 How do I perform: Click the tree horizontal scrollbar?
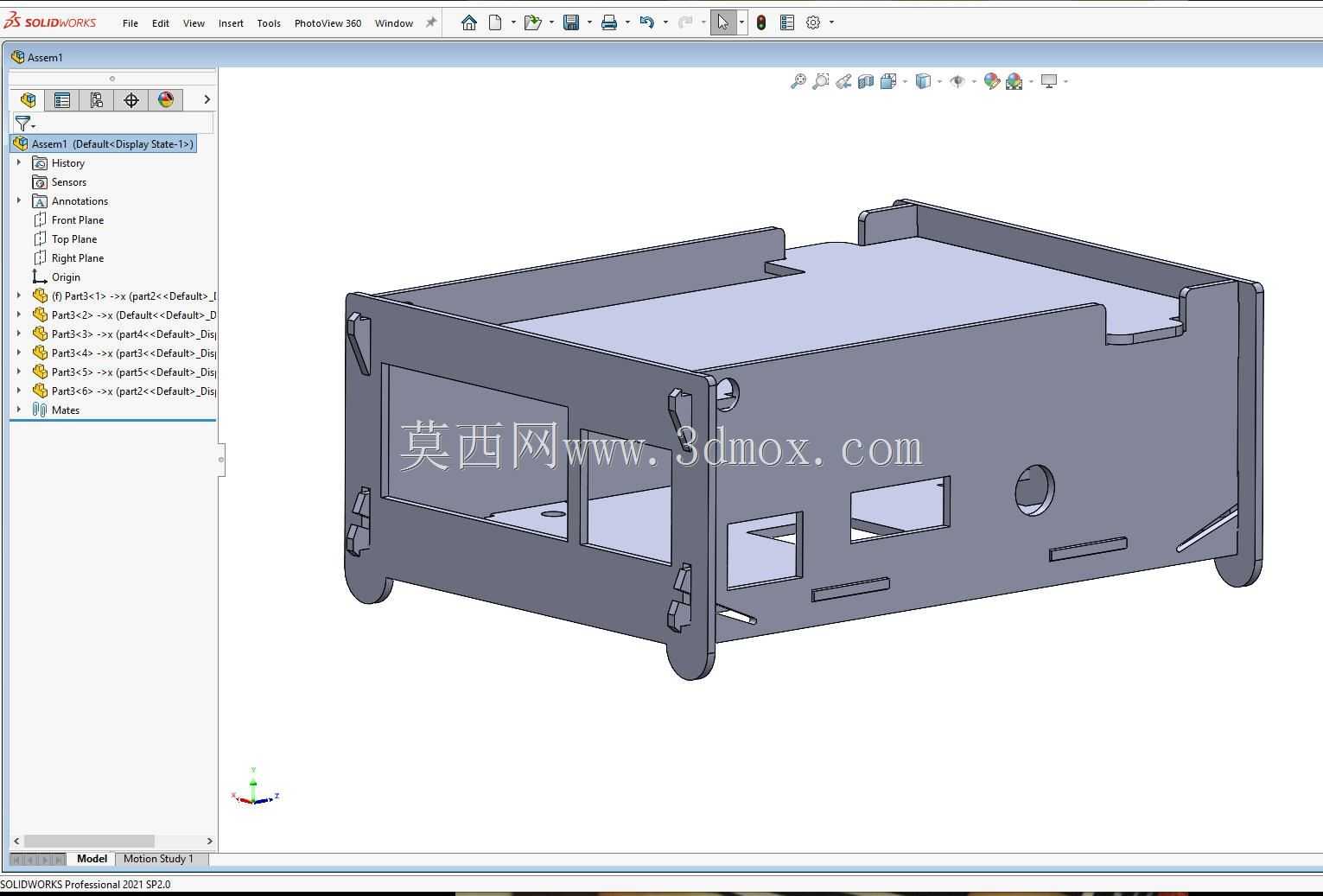pyautogui.click(x=89, y=841)
